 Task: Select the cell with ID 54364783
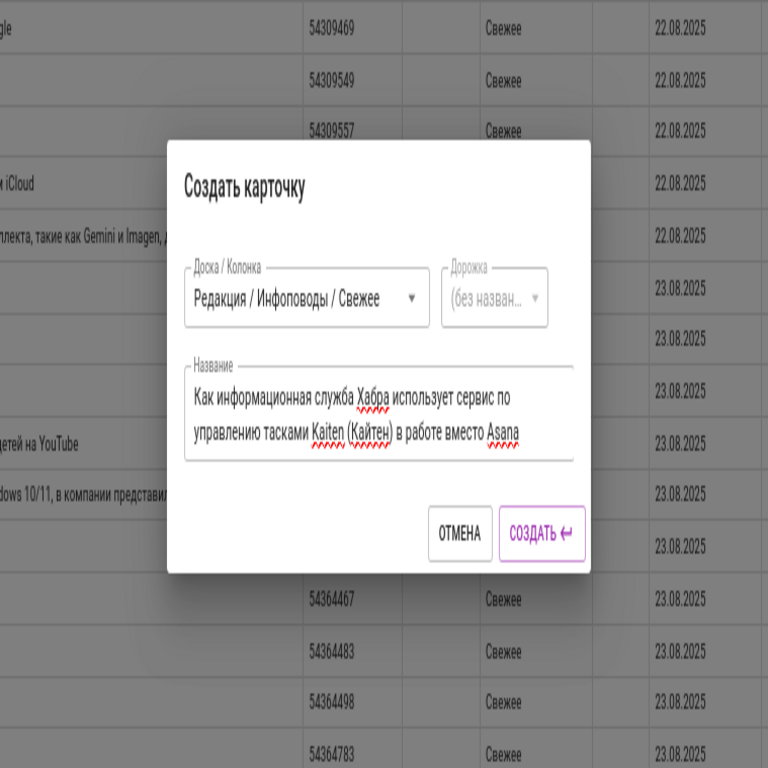[332, 753]
